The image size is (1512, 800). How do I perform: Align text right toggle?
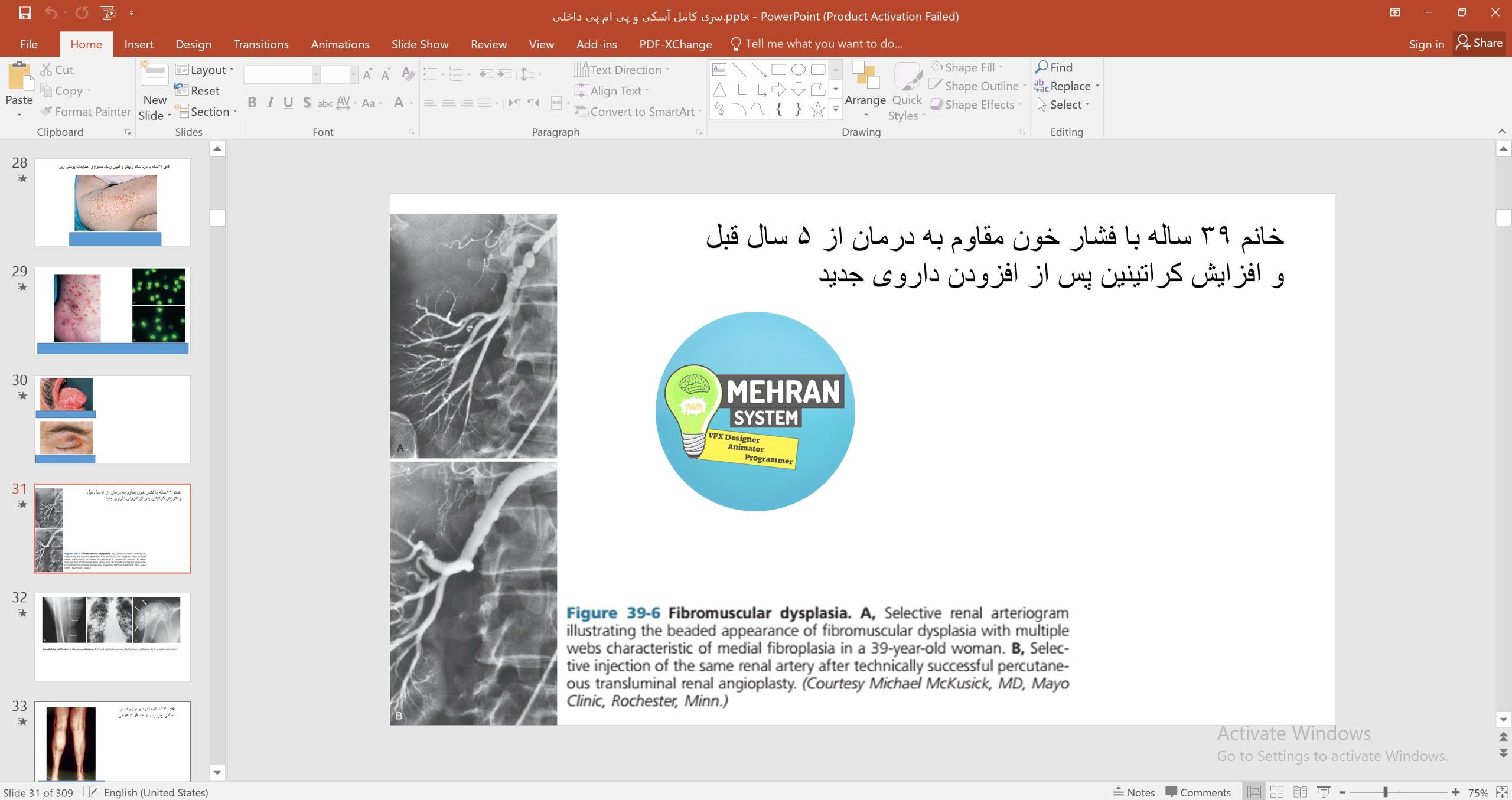click(x=467, y=103)
